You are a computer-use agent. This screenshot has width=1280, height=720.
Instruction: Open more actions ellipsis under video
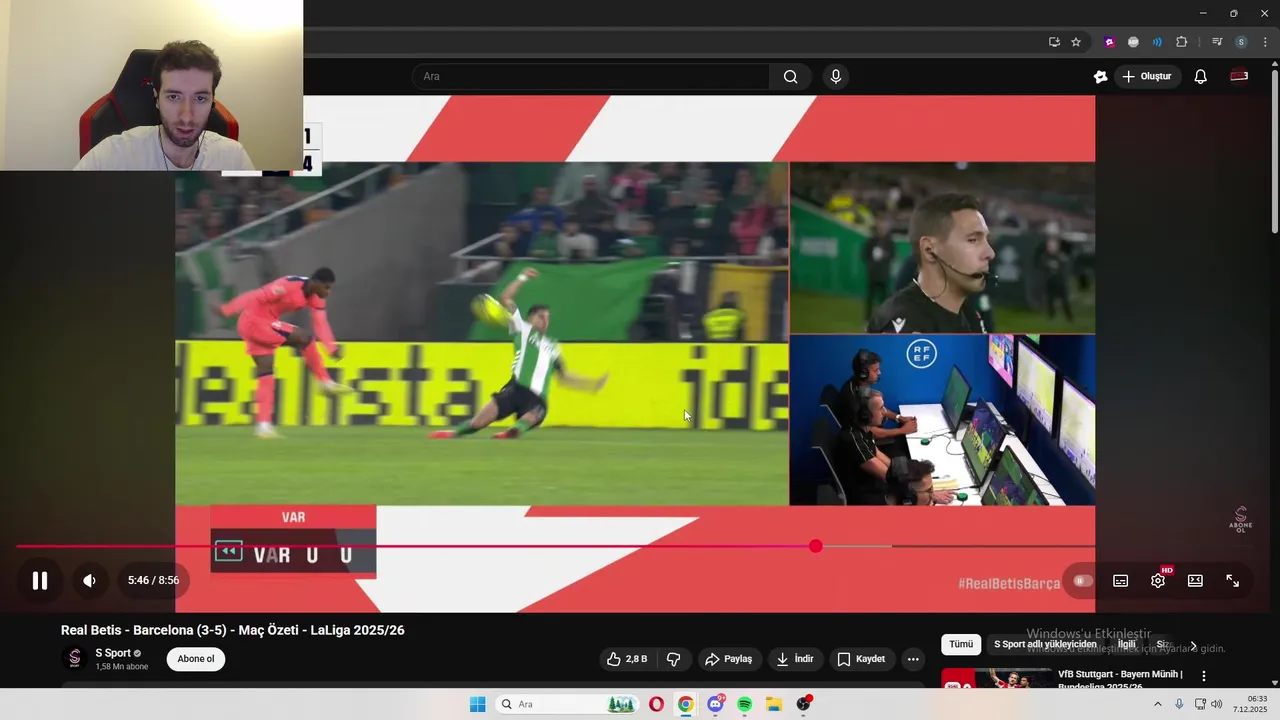[913, 659]
